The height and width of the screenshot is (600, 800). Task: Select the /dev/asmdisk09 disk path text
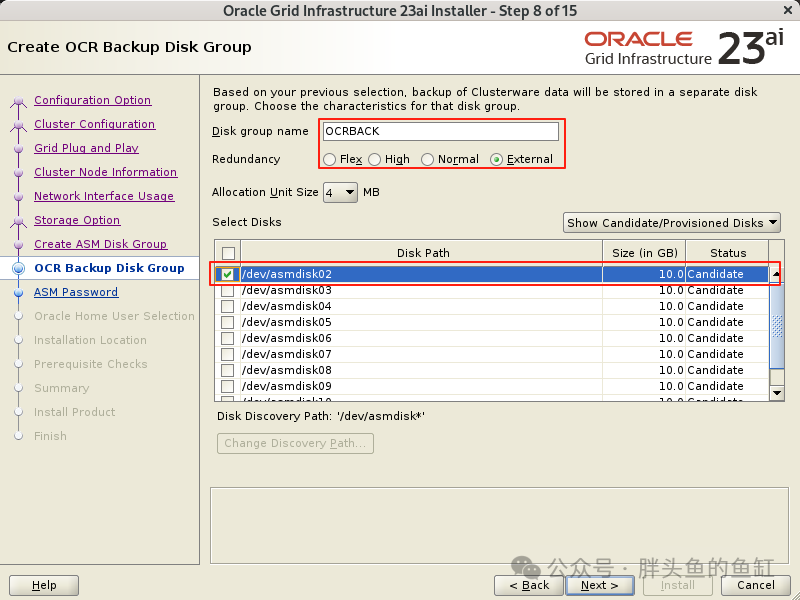pos(287,386)
